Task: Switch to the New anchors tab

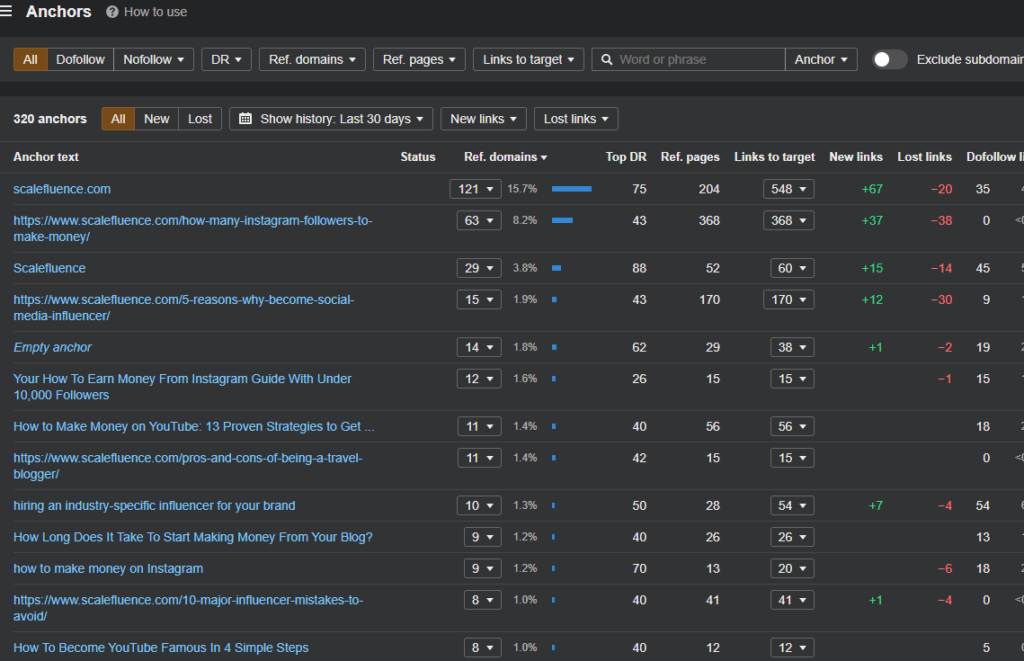Action: pyautogui.click(x=157, y=119)
